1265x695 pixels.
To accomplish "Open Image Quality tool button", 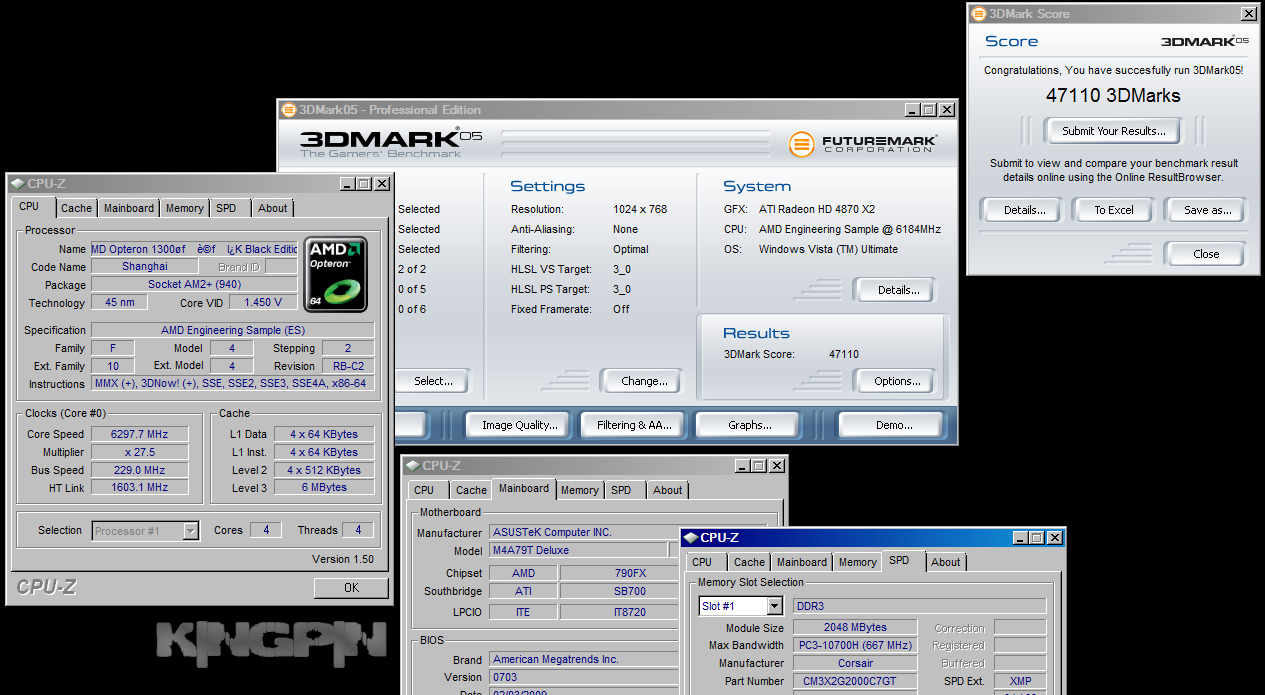I will click(x=519, y=425).
